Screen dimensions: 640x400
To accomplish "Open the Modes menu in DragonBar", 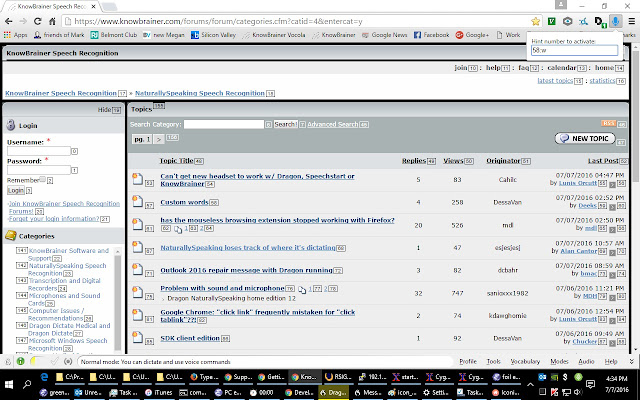I will [559, 361].
